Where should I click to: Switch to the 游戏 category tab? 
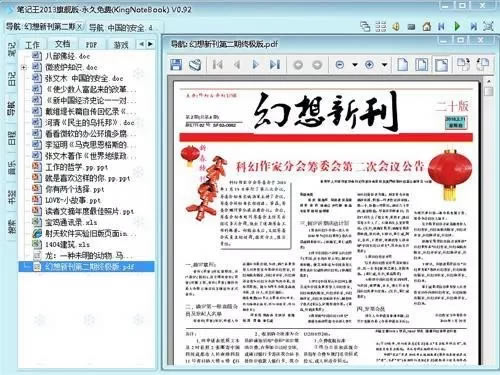pos(121,45)
